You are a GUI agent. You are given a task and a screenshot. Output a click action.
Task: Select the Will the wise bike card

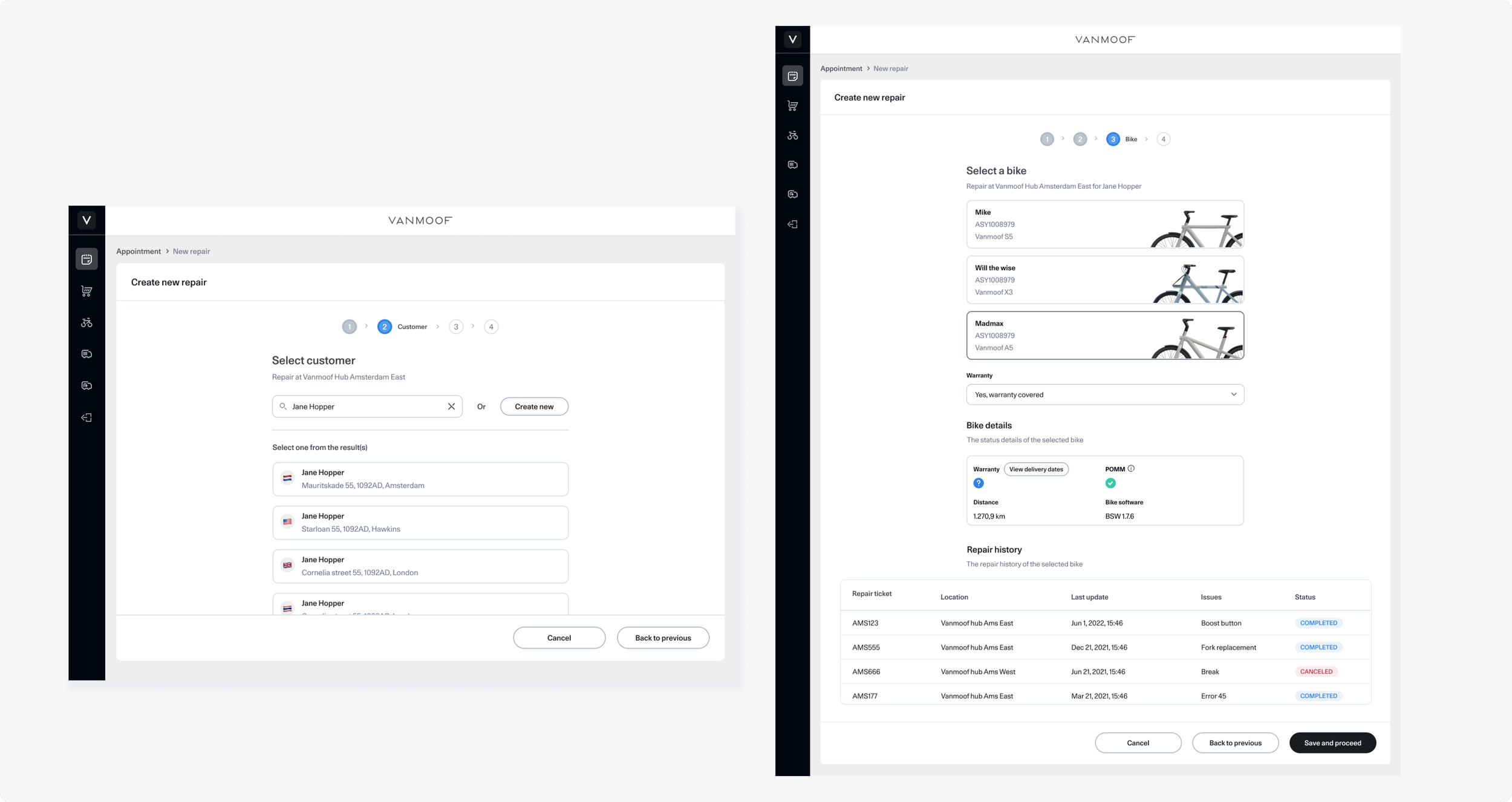click(1104, 280)
